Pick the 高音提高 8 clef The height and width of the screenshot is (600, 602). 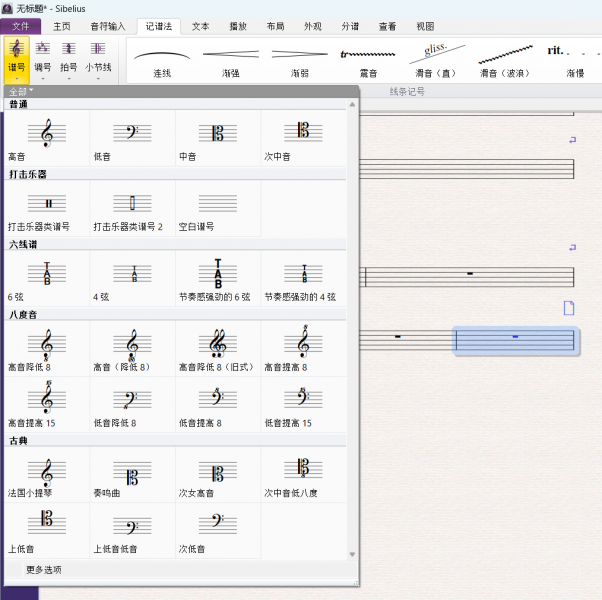pyautogui.click(x=303, y=349)
